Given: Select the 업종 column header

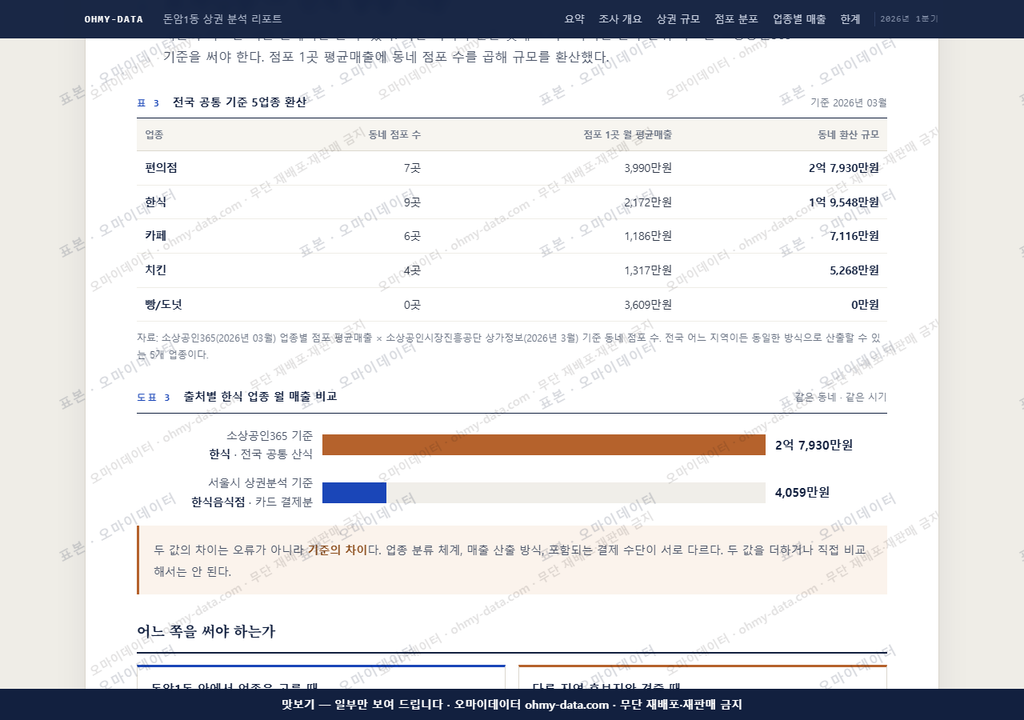Looking at the screenshot, I should pos(154,135).
